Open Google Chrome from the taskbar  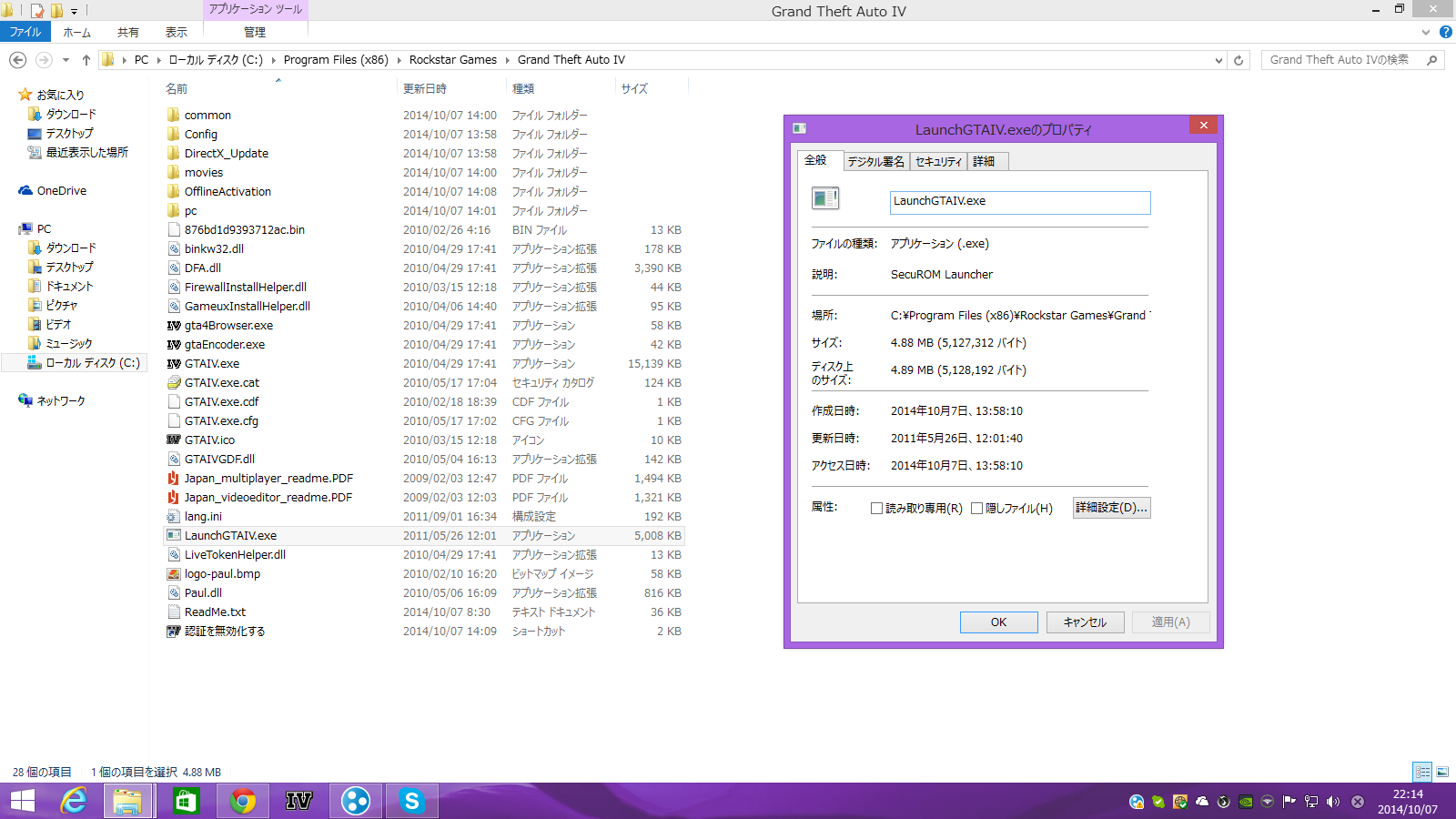pyautogui.click(x=242, y=801)
